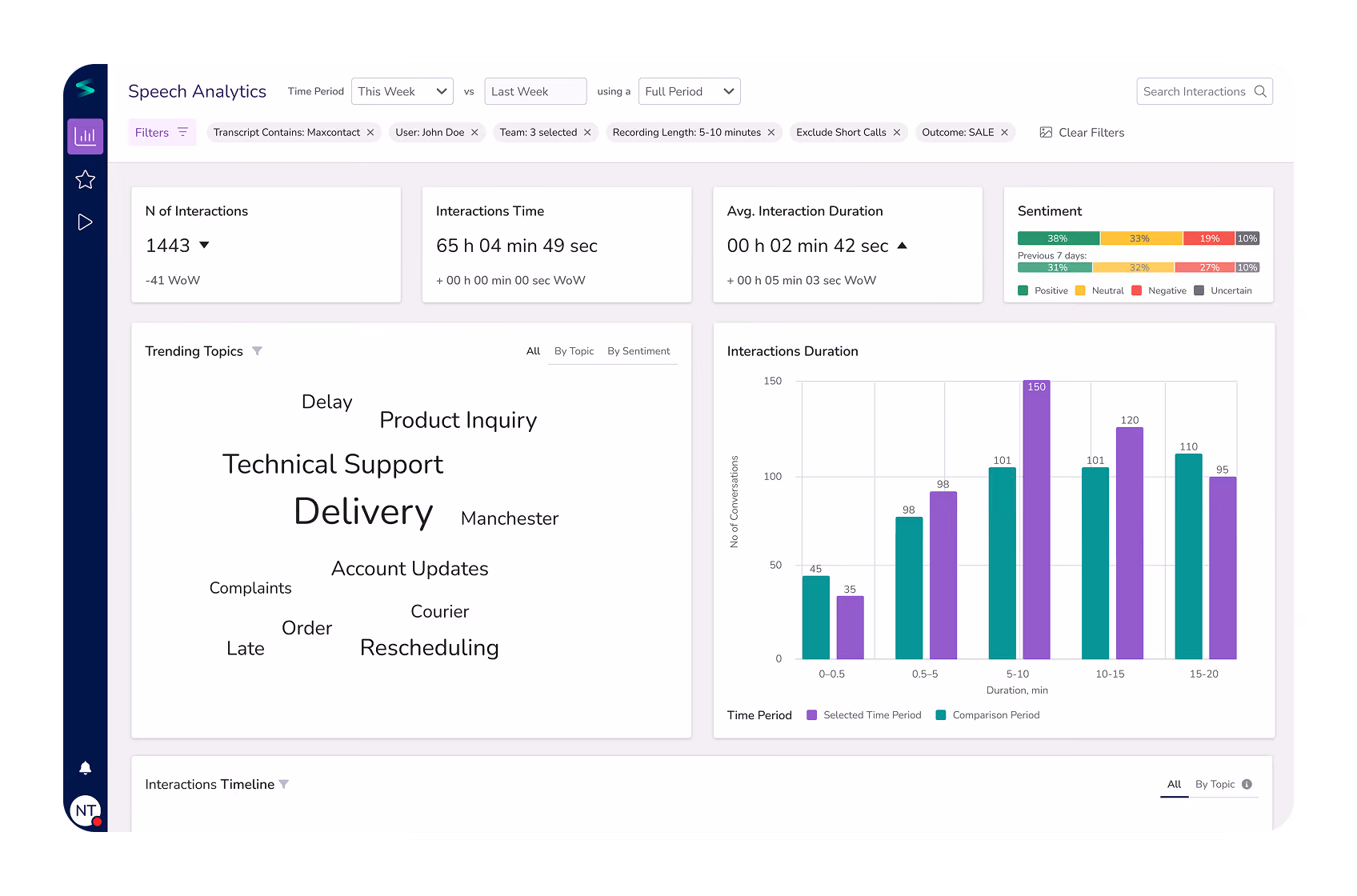Click the purple 120 bar for 10-15 min
Viewport: 1357px width, 896px height.
click(1130, 543)
